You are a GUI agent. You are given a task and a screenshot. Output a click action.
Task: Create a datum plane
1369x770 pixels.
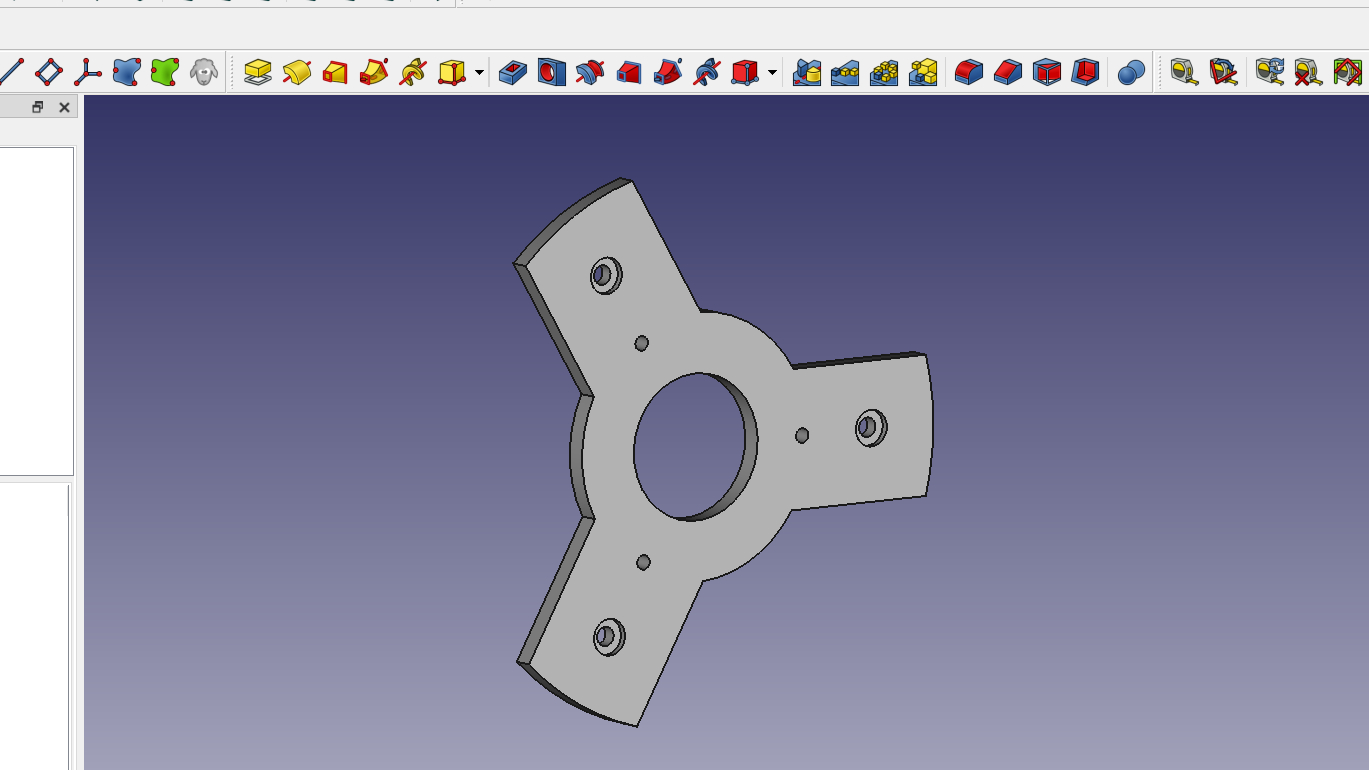point(49,72)
